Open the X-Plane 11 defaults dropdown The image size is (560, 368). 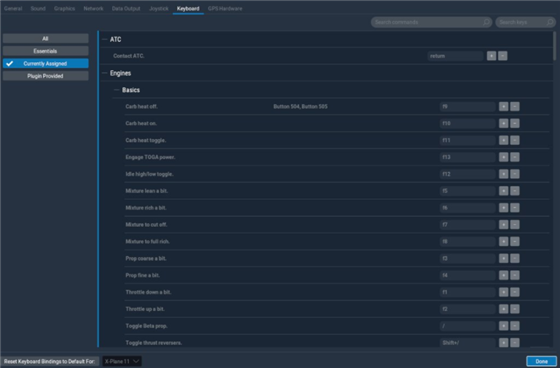pyautogui.click(x=122, y=361)
